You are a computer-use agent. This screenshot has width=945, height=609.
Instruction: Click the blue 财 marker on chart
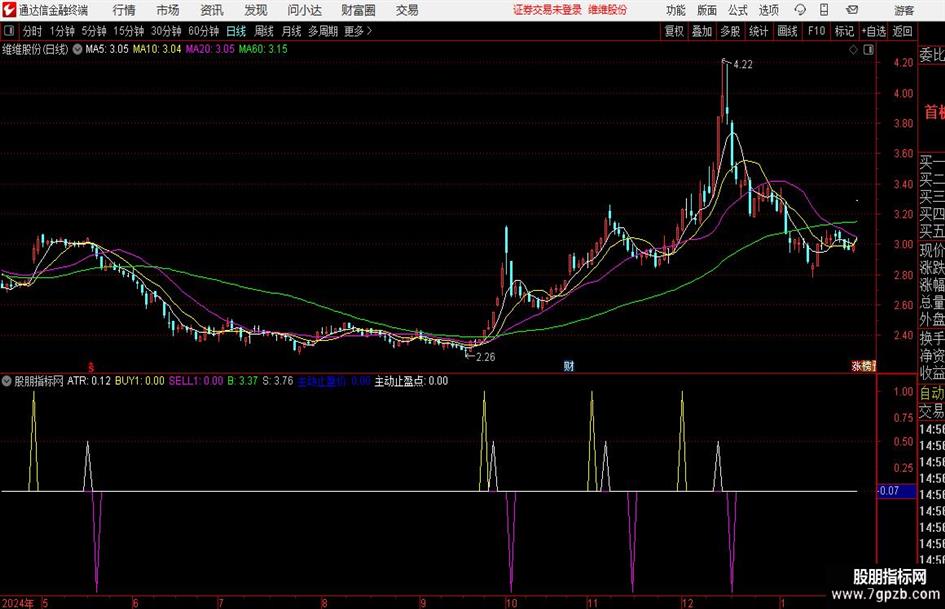(568, 365)
